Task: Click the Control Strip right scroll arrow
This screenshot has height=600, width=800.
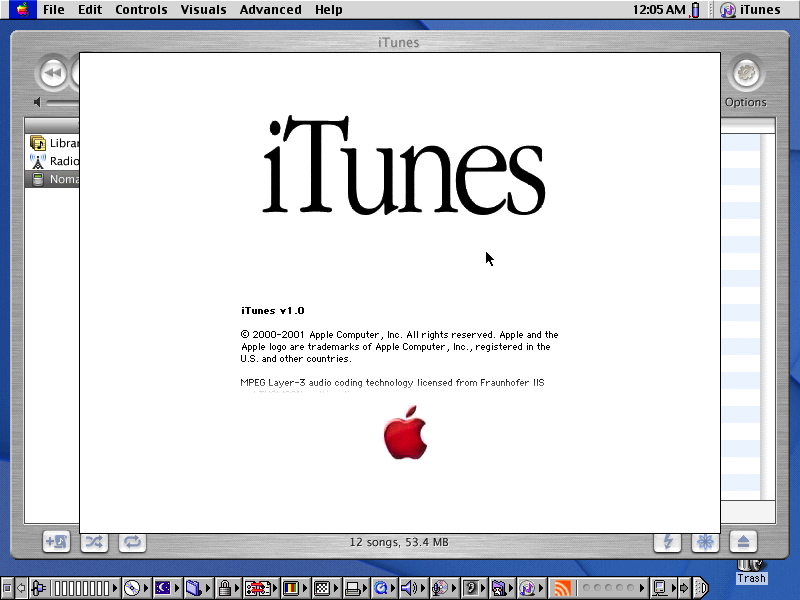Action: point(685,588)
